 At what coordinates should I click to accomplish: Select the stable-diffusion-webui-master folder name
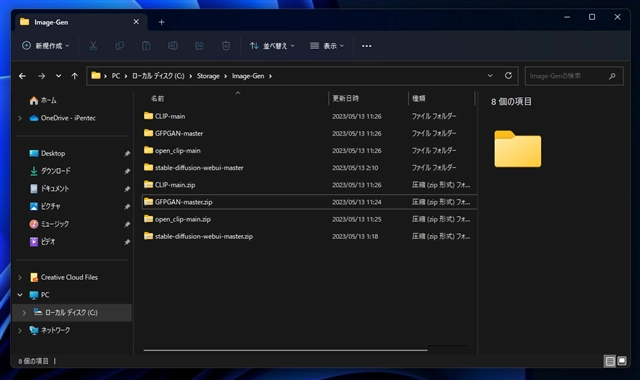[199, 168]
